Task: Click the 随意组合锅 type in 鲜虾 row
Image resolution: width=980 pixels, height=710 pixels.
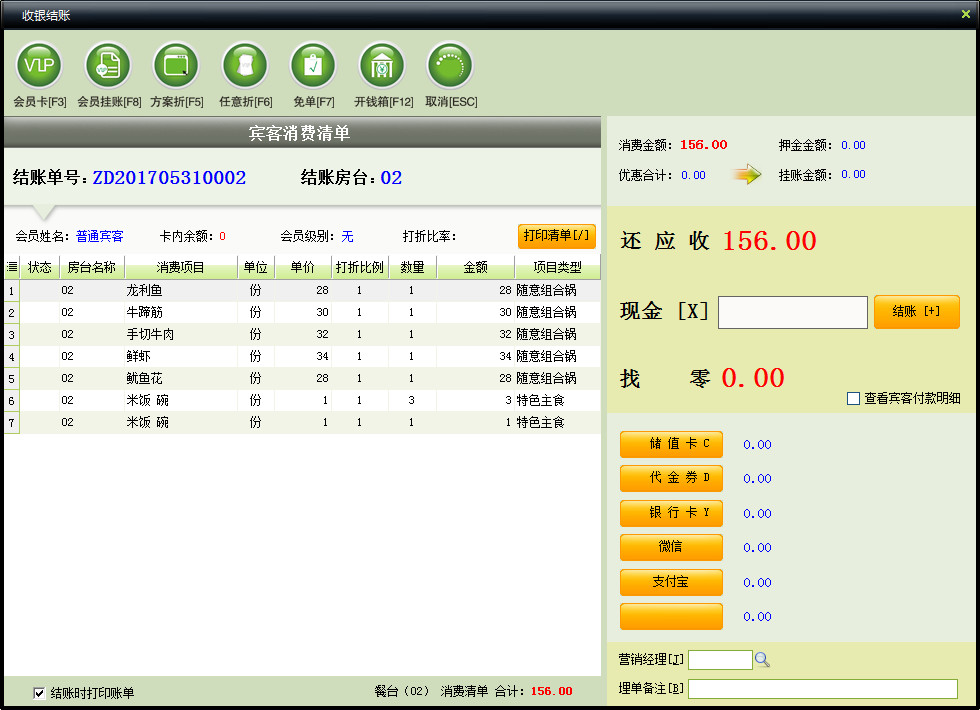Action: click(546, 356)
